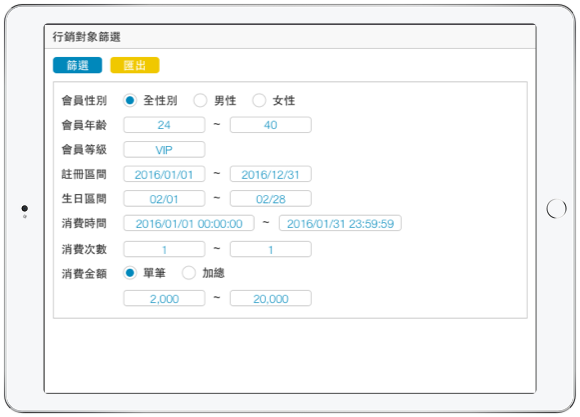Open the 會員等級 field showing VIP
The width and height of the screenshot is (580, 417).
pyautogui.click(x=164, y=149)
